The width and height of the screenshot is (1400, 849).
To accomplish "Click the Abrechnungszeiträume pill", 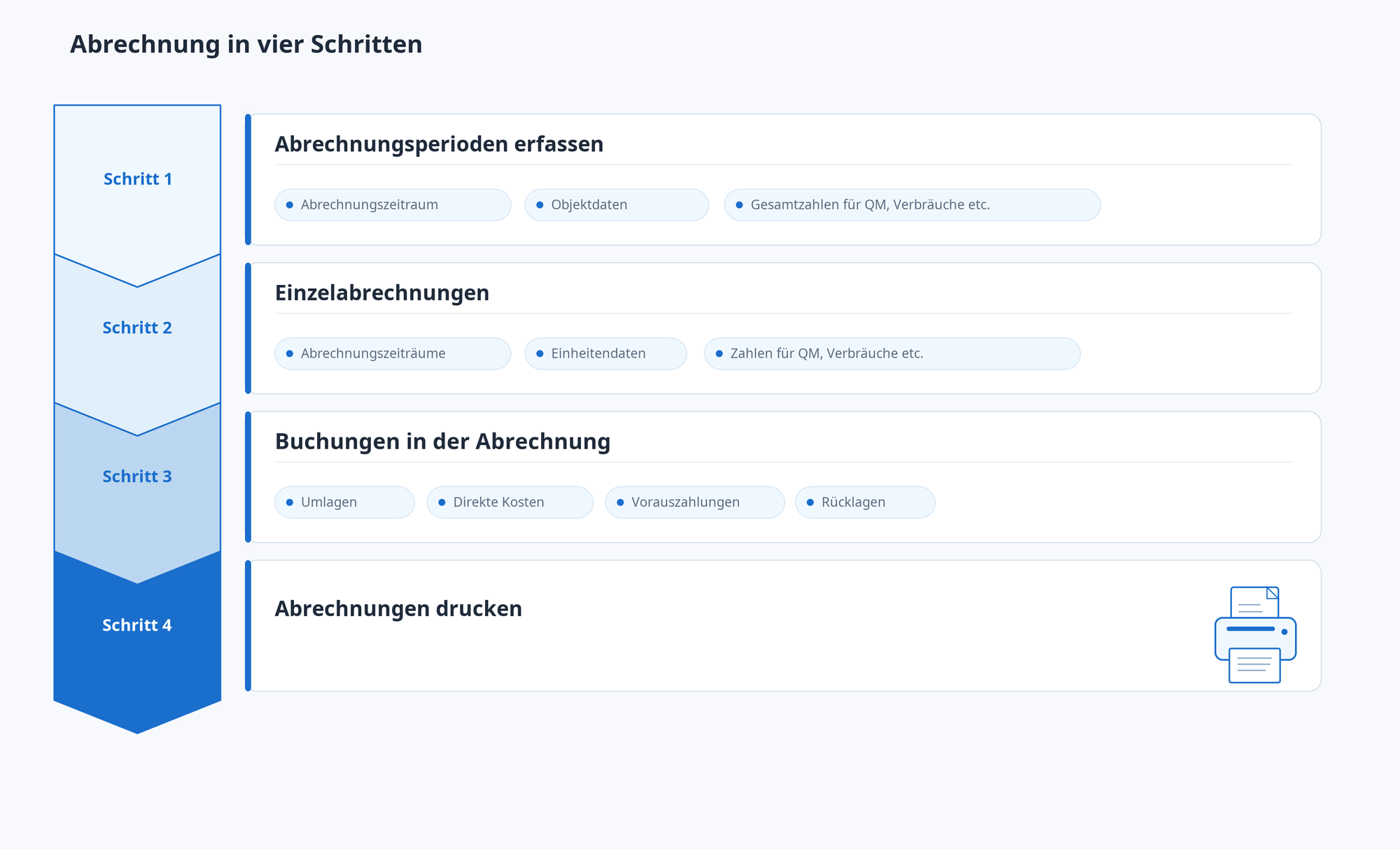I will (393, 353).
